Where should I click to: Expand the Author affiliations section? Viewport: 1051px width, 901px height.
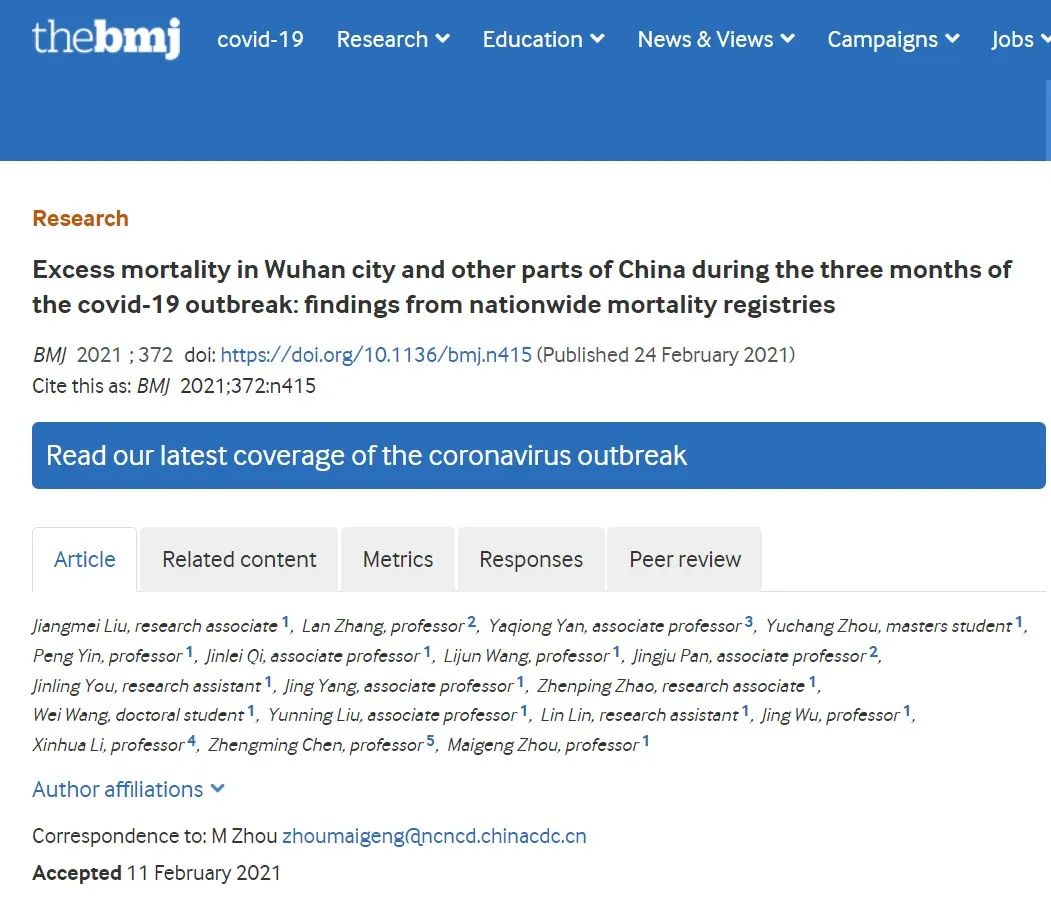click(x=129, y=790)
